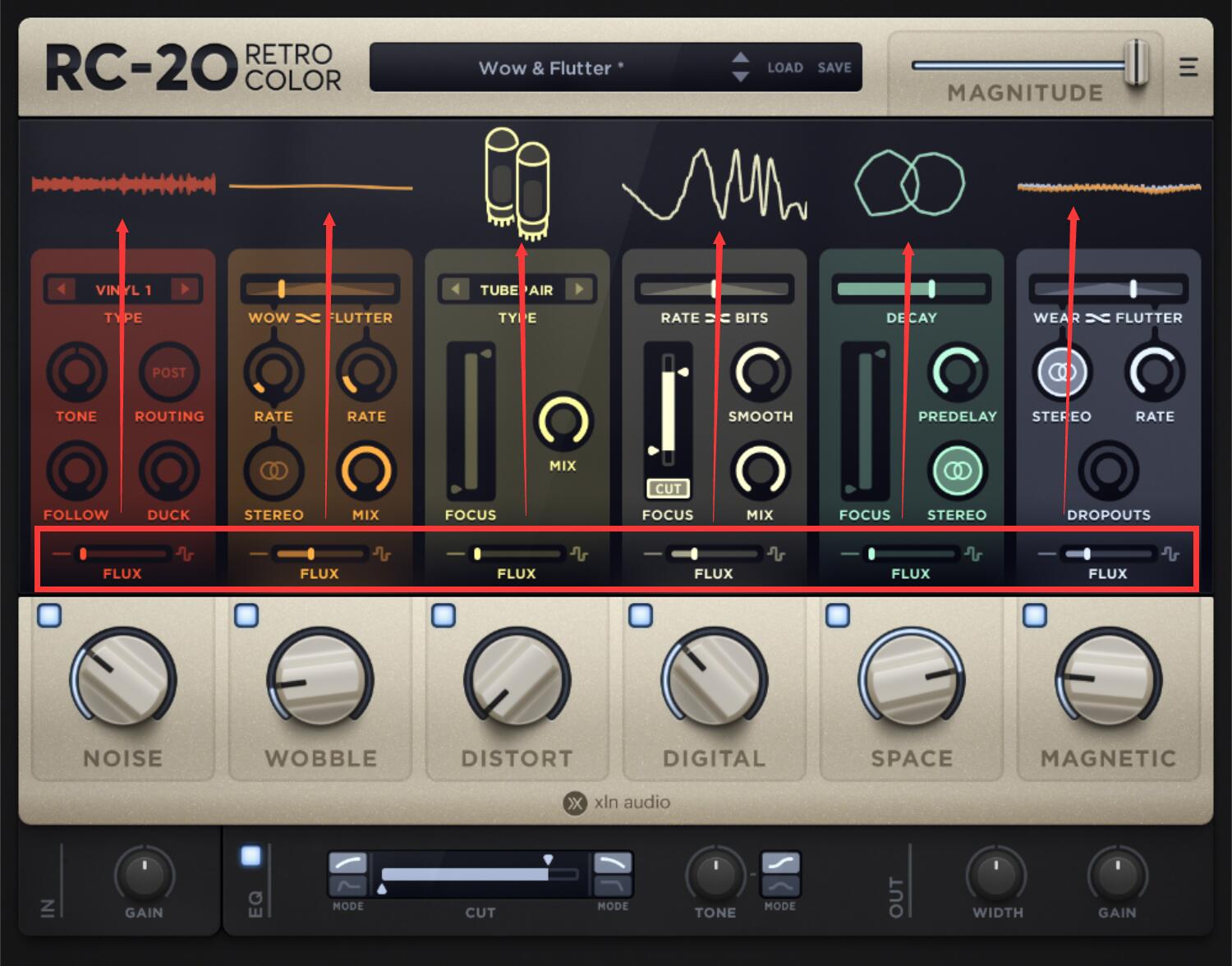Toggle the POST routing button
The height and width of the screenshot is (966, 1232).
point(169,373)
